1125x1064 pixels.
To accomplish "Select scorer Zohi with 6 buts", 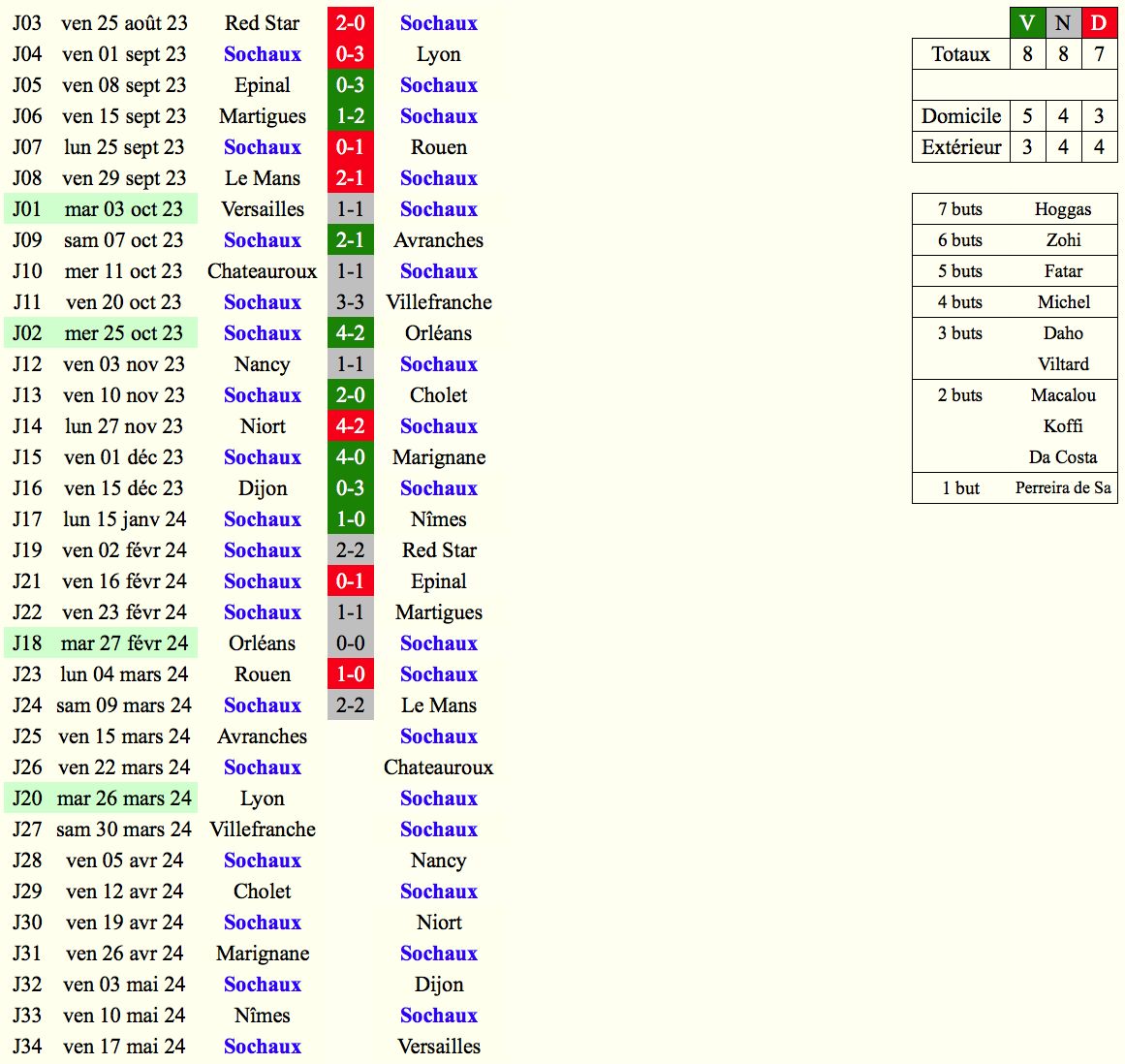I will pos(1063,239).
